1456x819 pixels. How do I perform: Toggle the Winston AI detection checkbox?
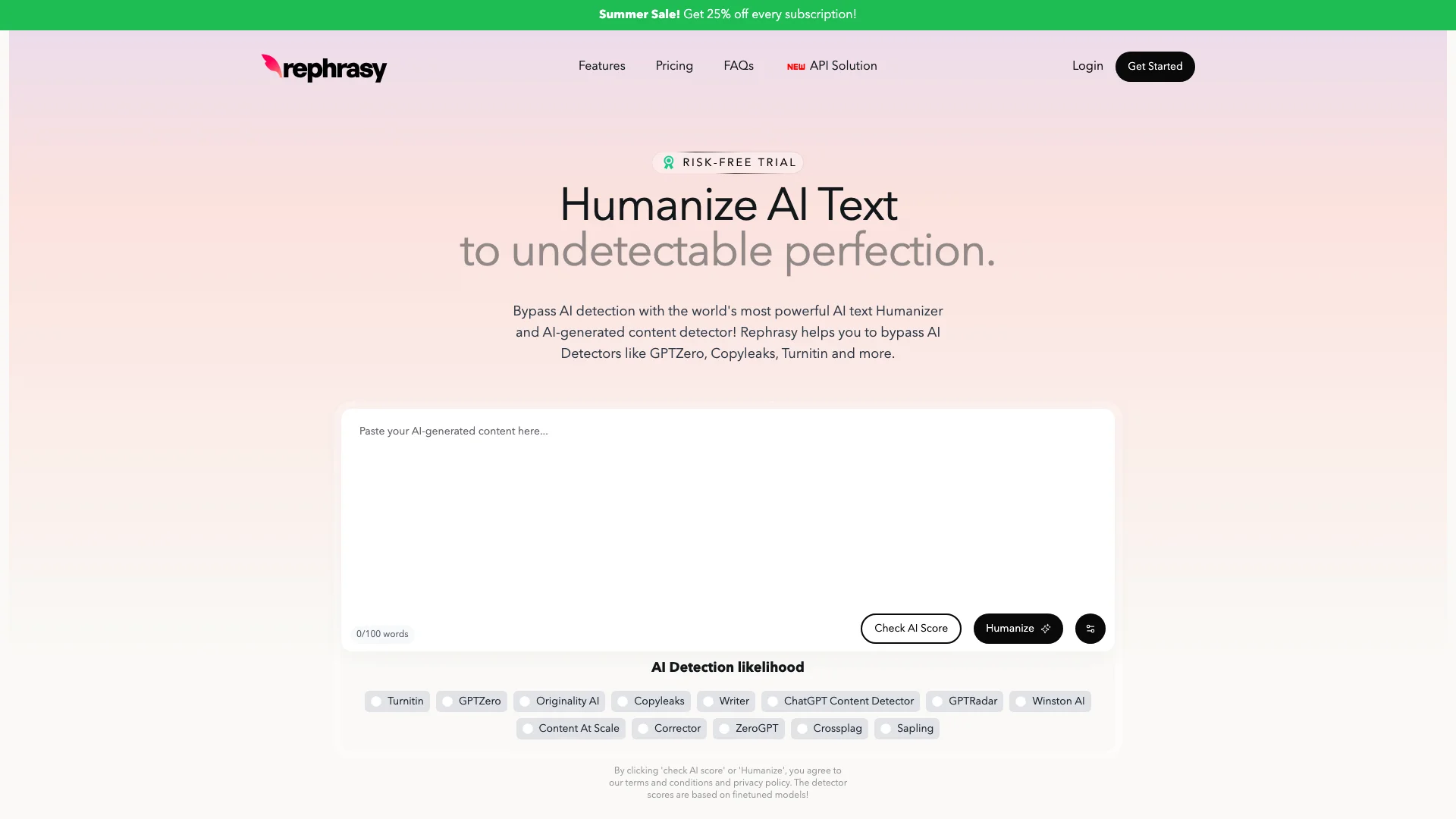point(1020,701)
